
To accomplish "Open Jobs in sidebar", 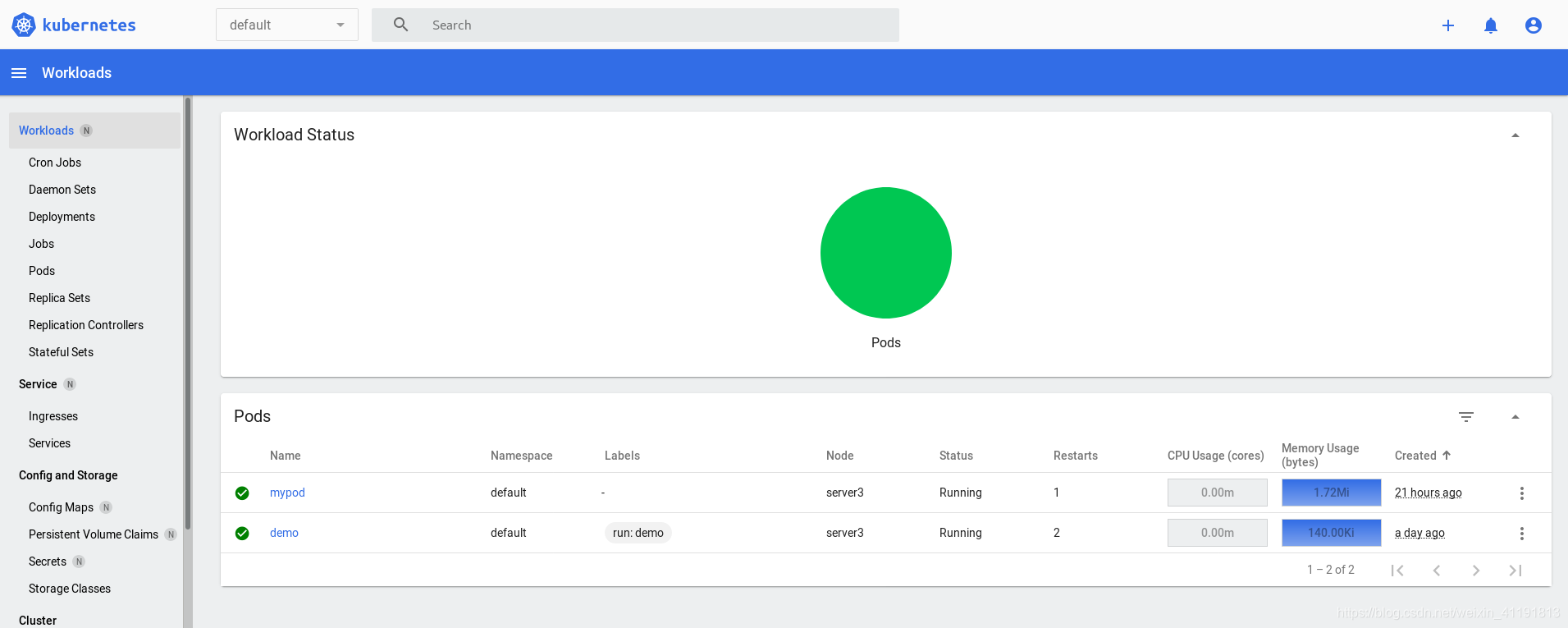I will pos(41,244).
